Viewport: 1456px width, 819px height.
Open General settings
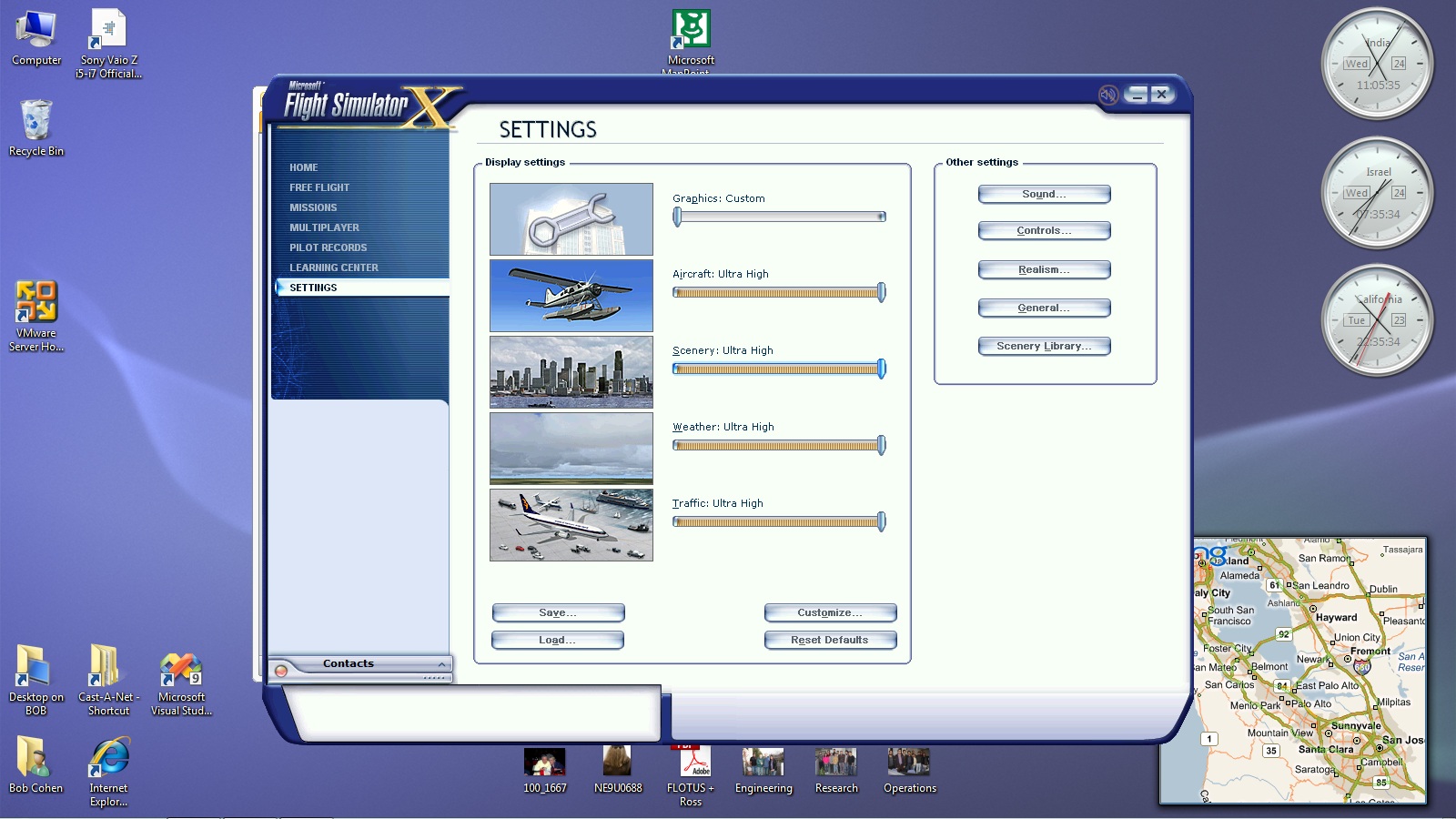[x=1044, y=308]
